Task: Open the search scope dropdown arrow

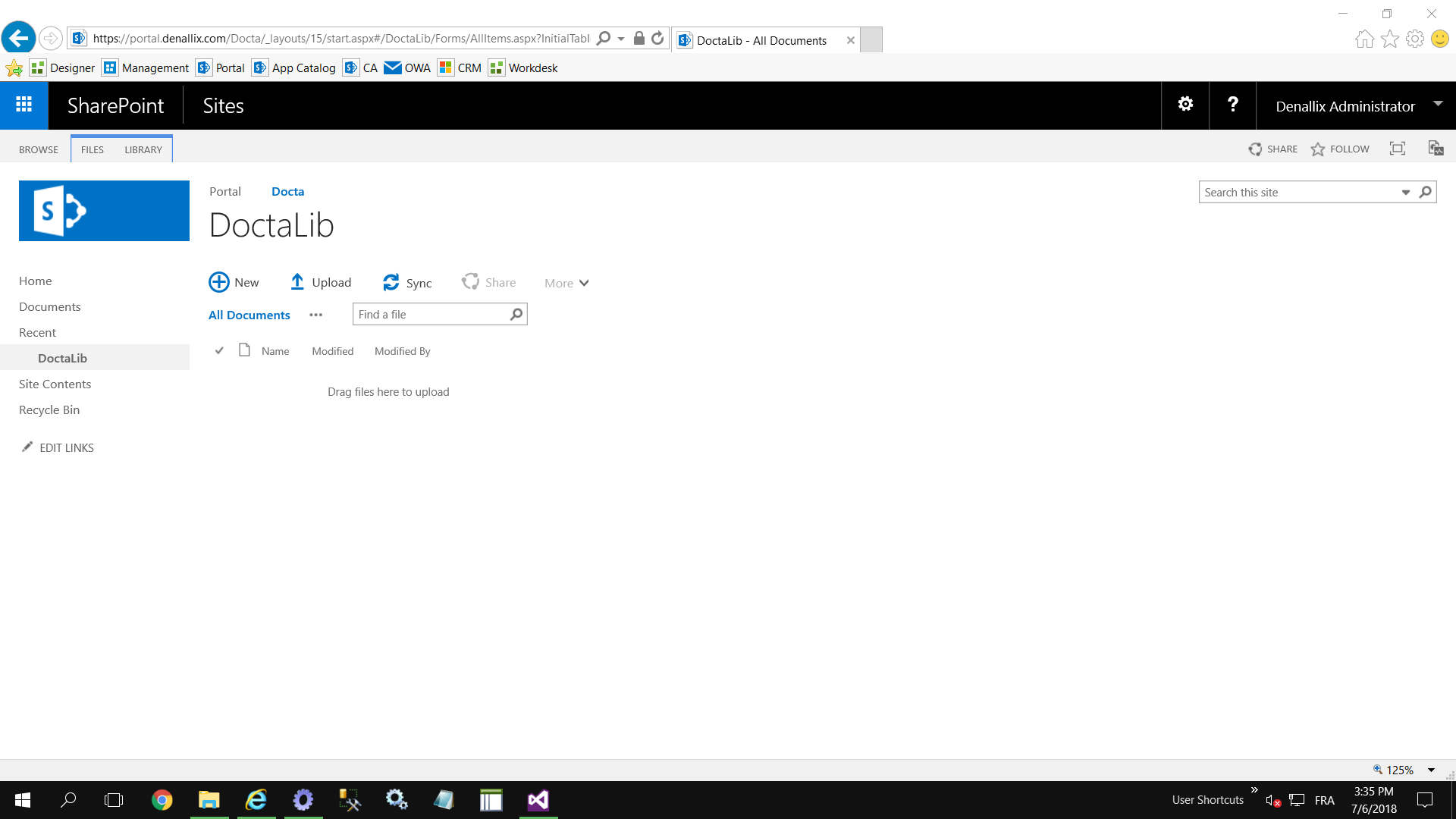Action: (1407, 192)
